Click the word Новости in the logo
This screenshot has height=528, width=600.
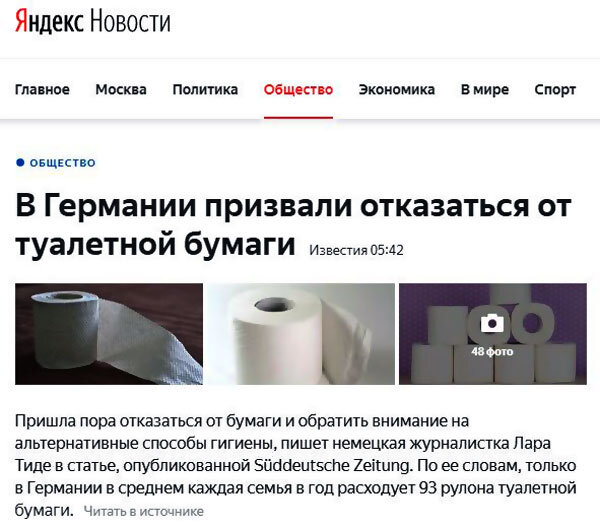[130, 21]
